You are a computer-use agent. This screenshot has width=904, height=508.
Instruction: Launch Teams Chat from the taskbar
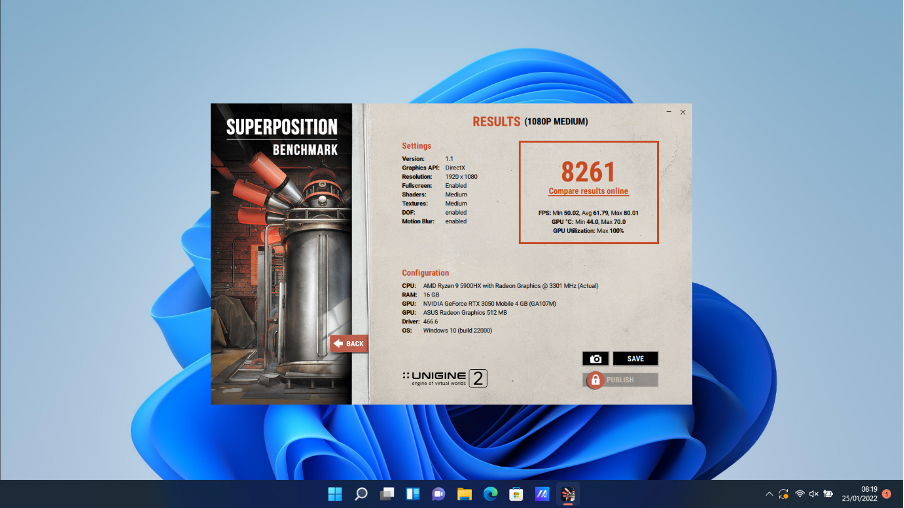439,494
